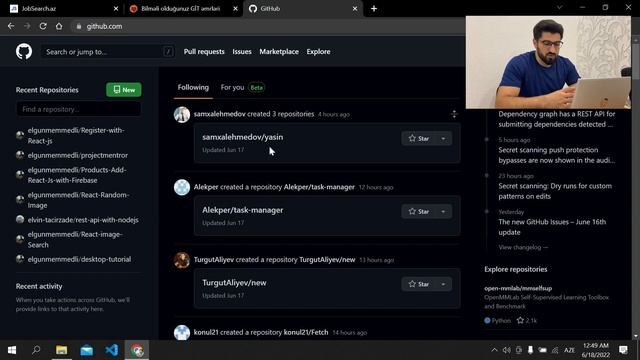Open the tab search dropdown in Chrome
The width and height of the screenshot is (640, 360).
coord(560,8)
